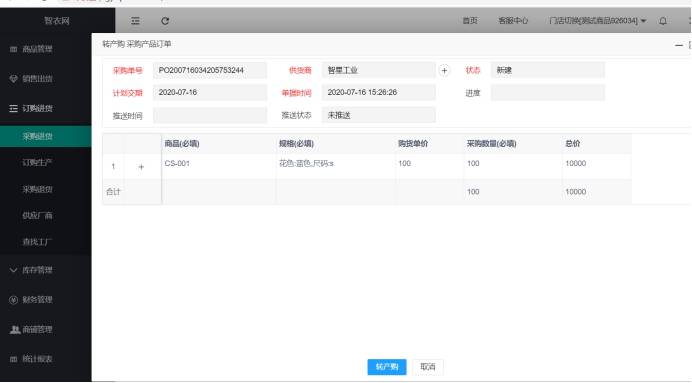
Task: Collapse the 订购进货 sidebar menu
Action: pos(38,108)
